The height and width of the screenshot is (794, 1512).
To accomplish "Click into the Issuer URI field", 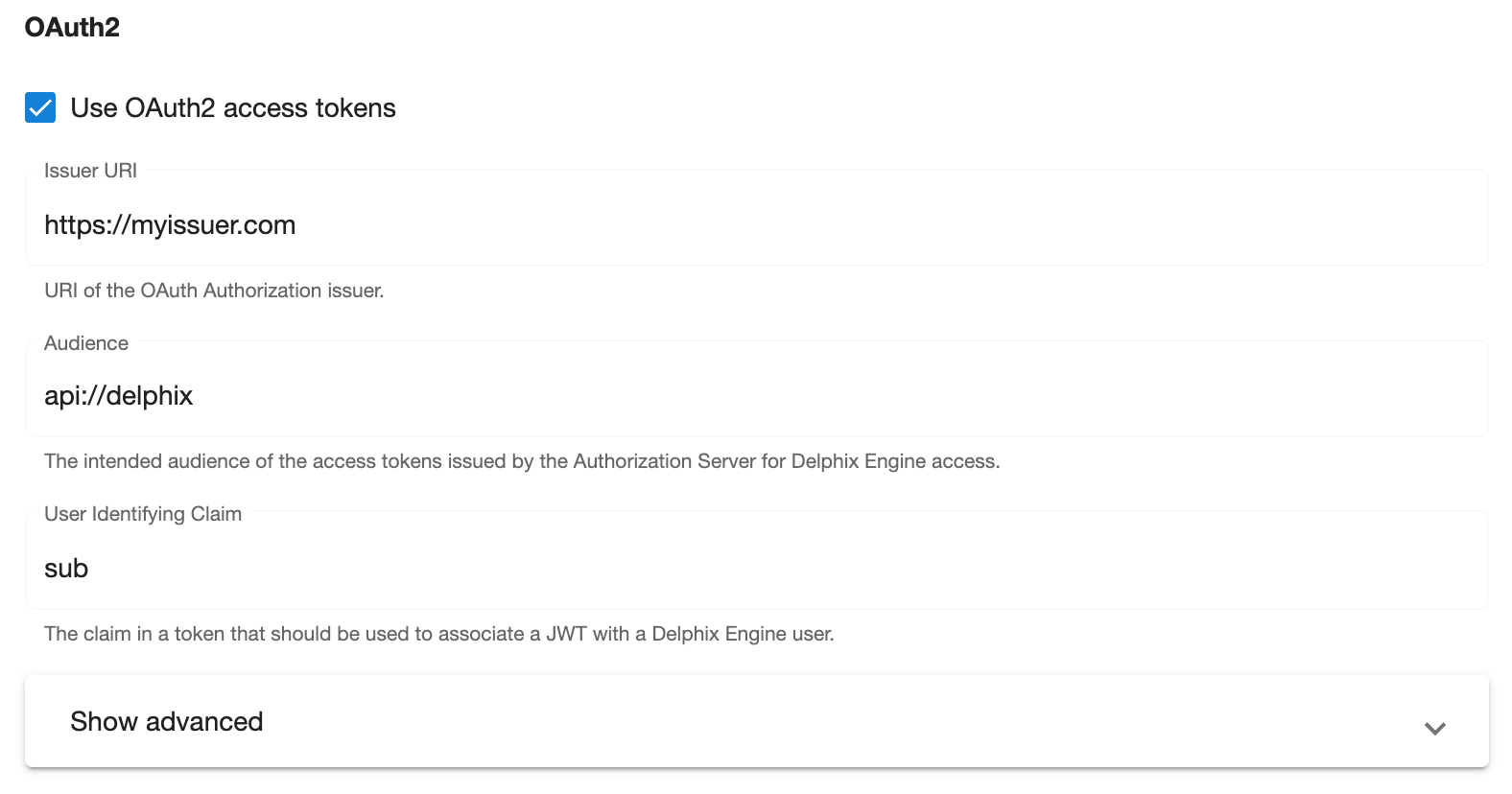I will 756,225.
